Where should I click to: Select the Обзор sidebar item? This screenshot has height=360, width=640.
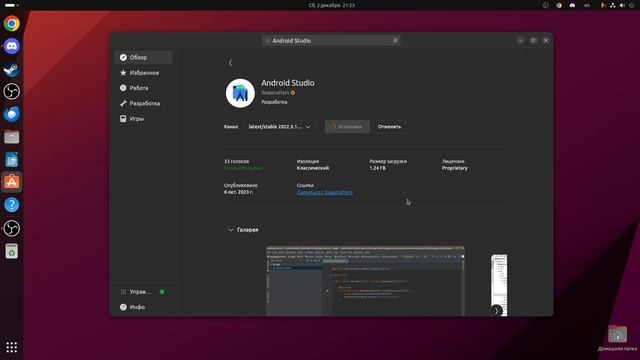click(x=143, y=58)
